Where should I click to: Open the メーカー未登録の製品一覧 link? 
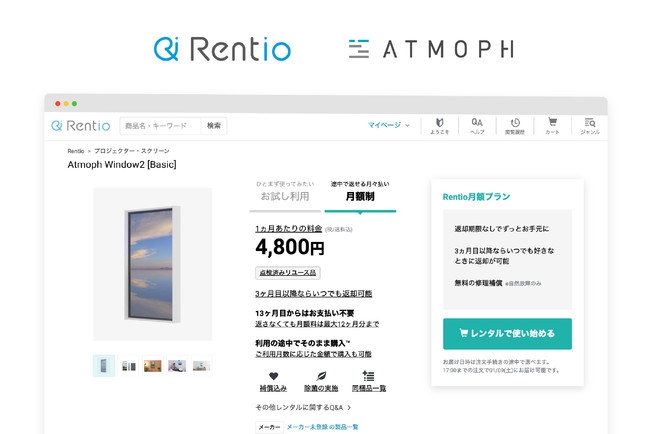point(322,427)
